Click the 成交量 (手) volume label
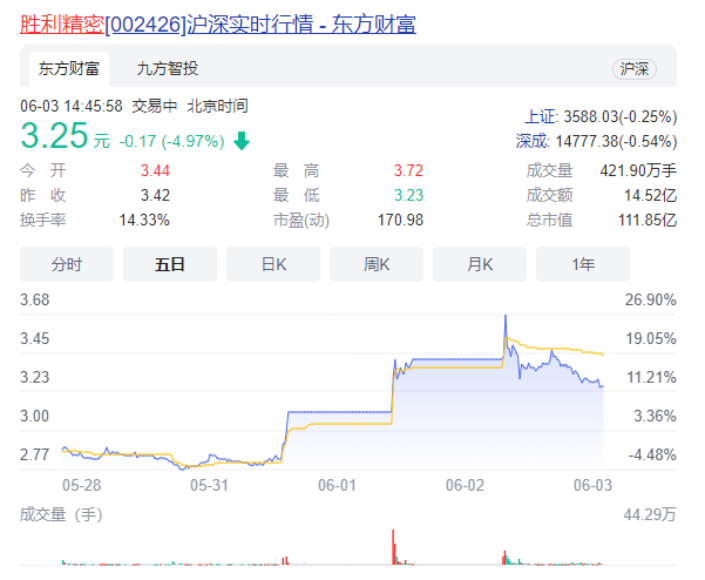This screenshot has height=580, width=705. point(61,515)
